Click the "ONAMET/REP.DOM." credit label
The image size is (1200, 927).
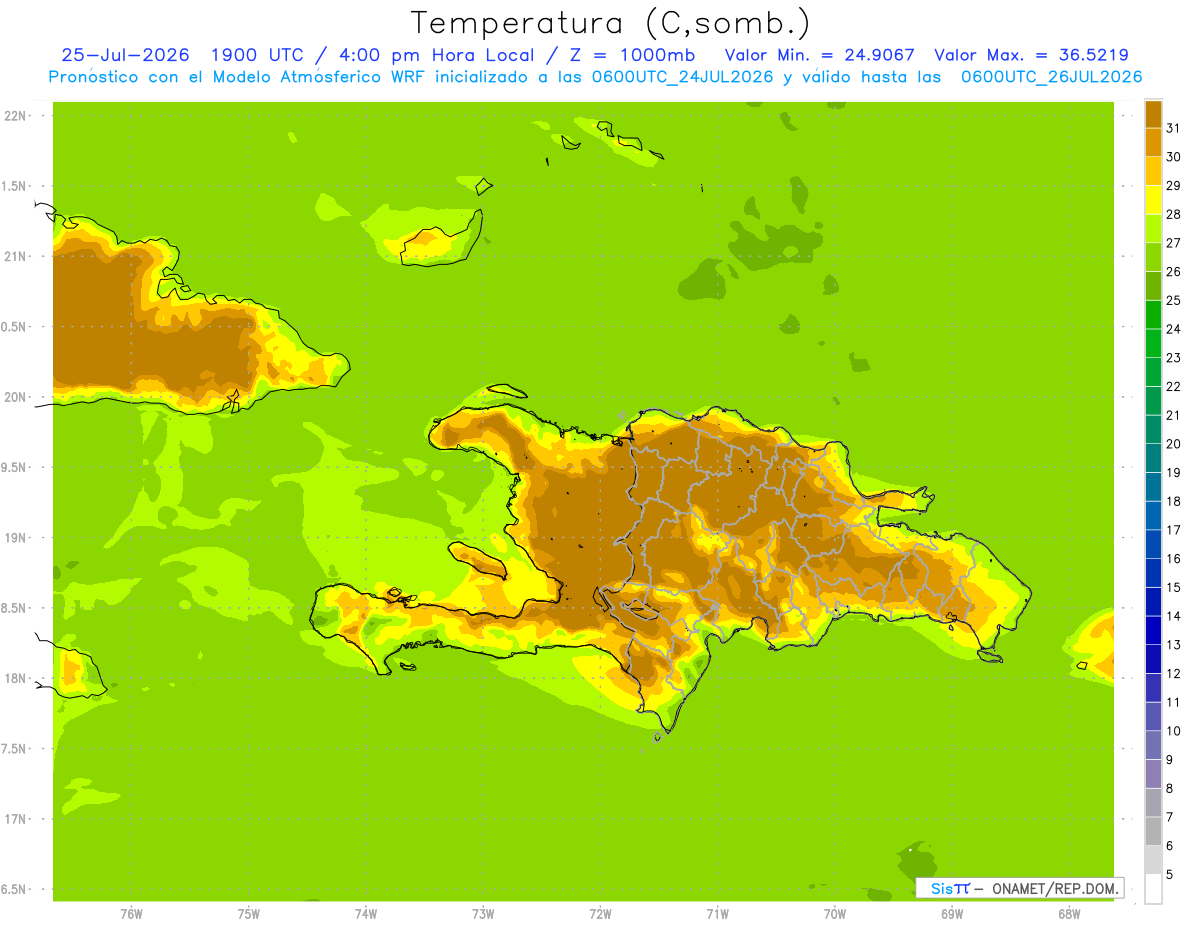point(1054,888)
